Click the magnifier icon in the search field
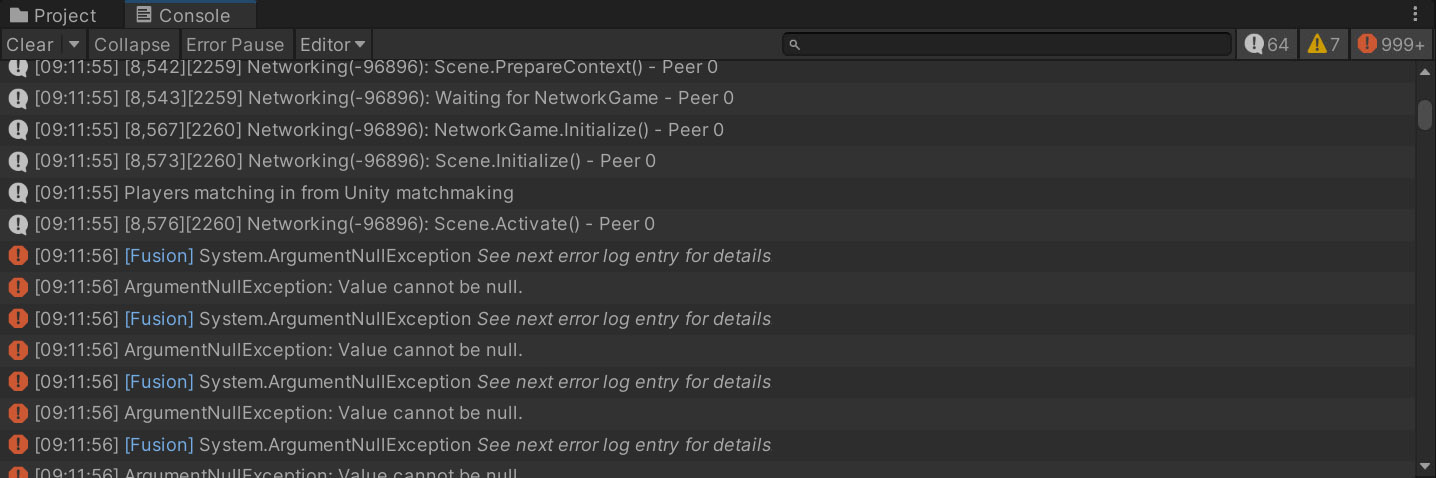The height and width of the screenshot is (478, 1436). [795, 45]
